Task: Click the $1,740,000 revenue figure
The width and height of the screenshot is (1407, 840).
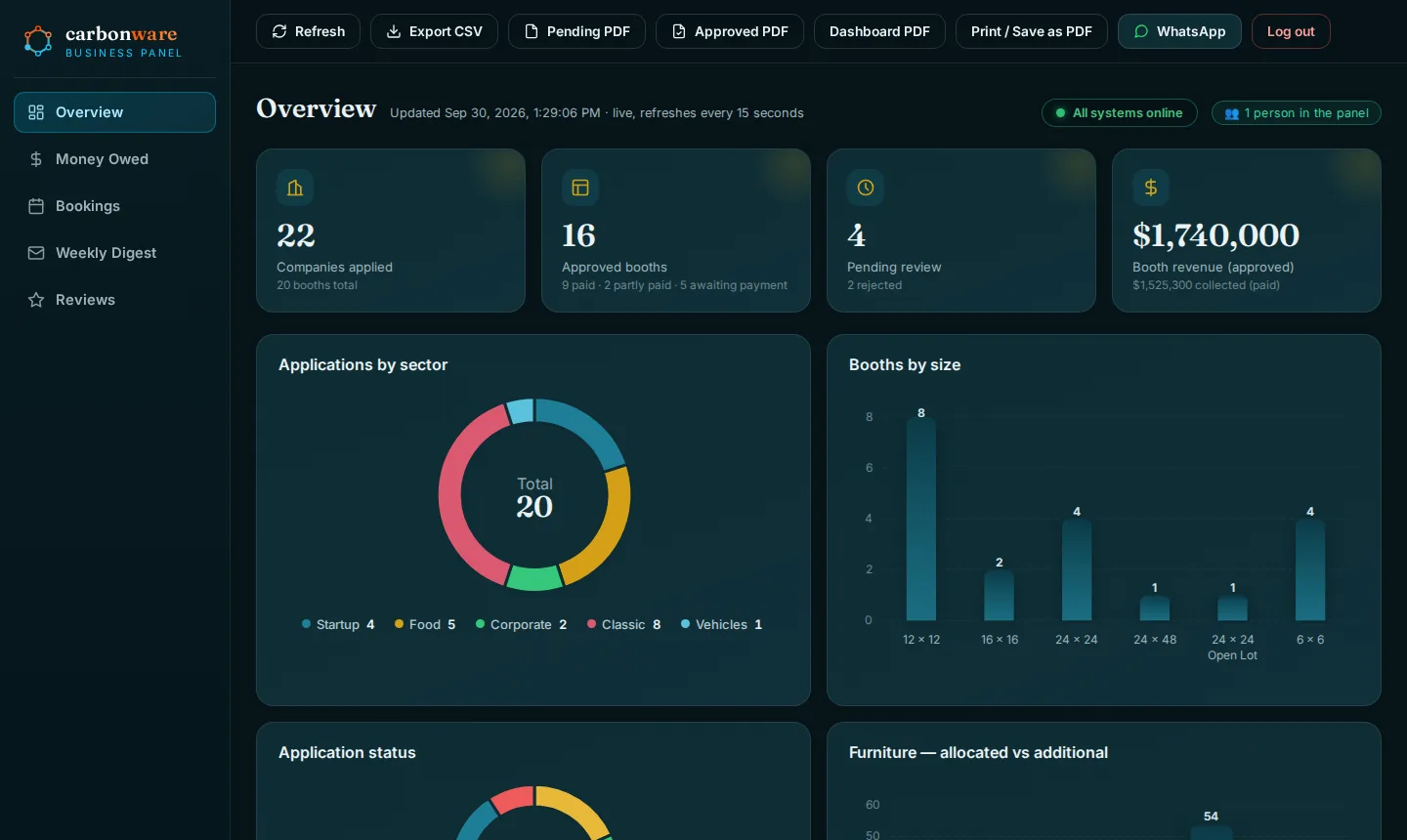Action: pos(1215,235)
